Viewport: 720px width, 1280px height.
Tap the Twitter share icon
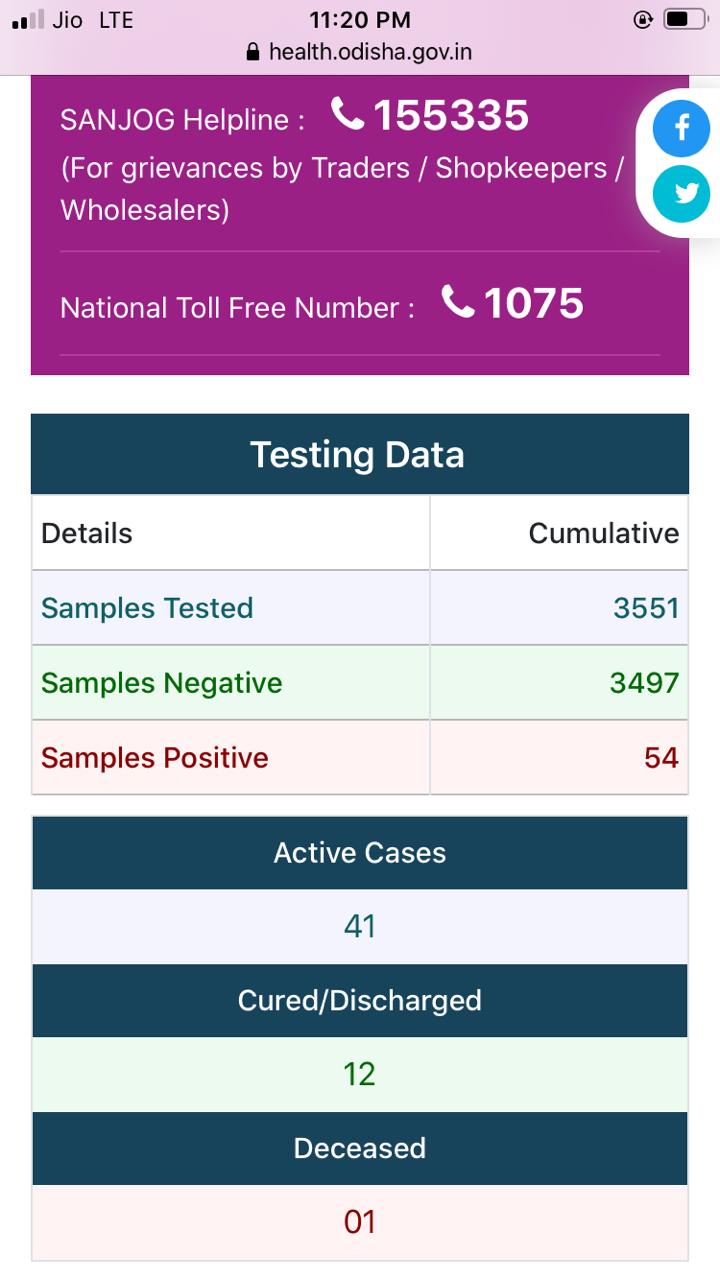[x=681, y=194]
